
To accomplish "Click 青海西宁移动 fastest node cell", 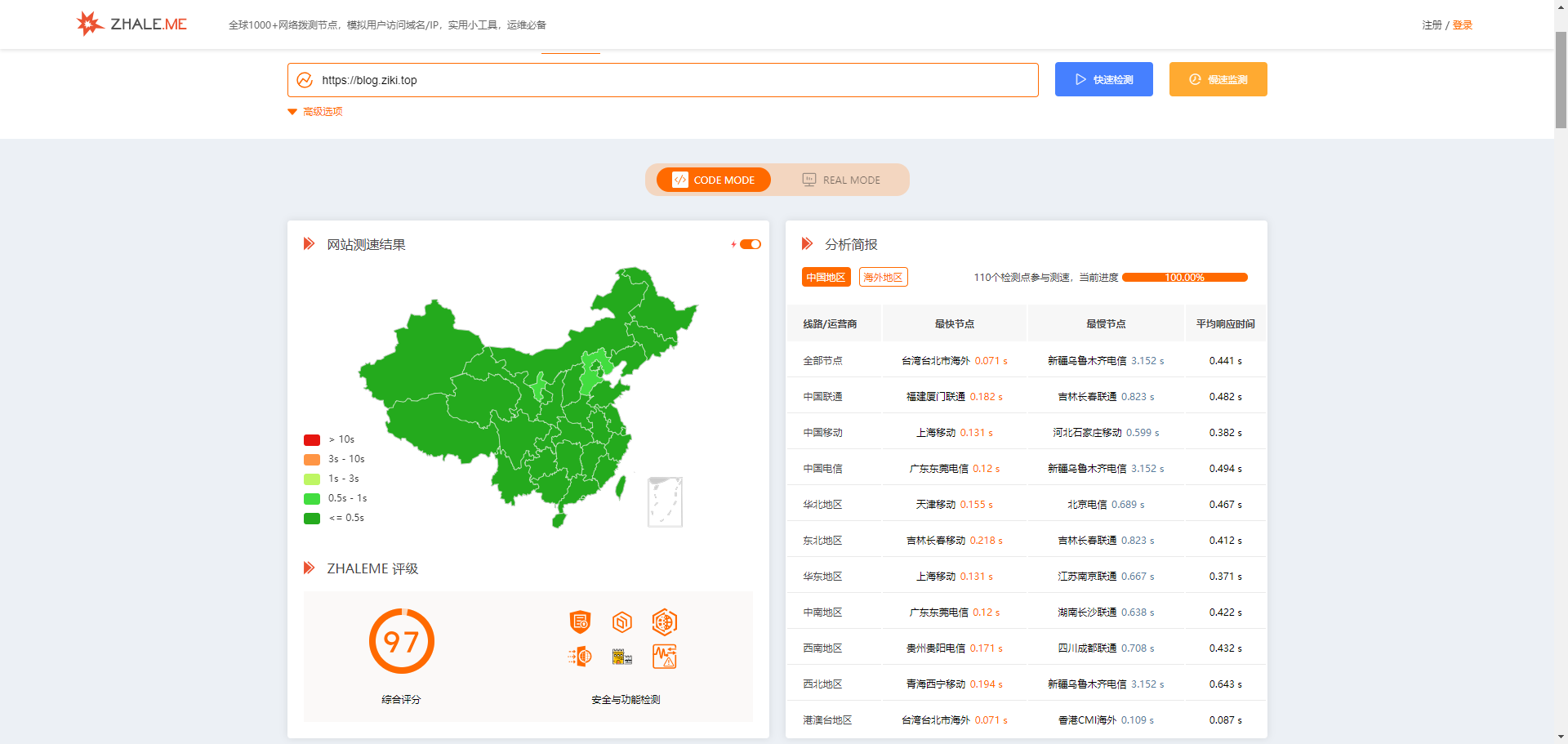I will [x=955, y=684].
